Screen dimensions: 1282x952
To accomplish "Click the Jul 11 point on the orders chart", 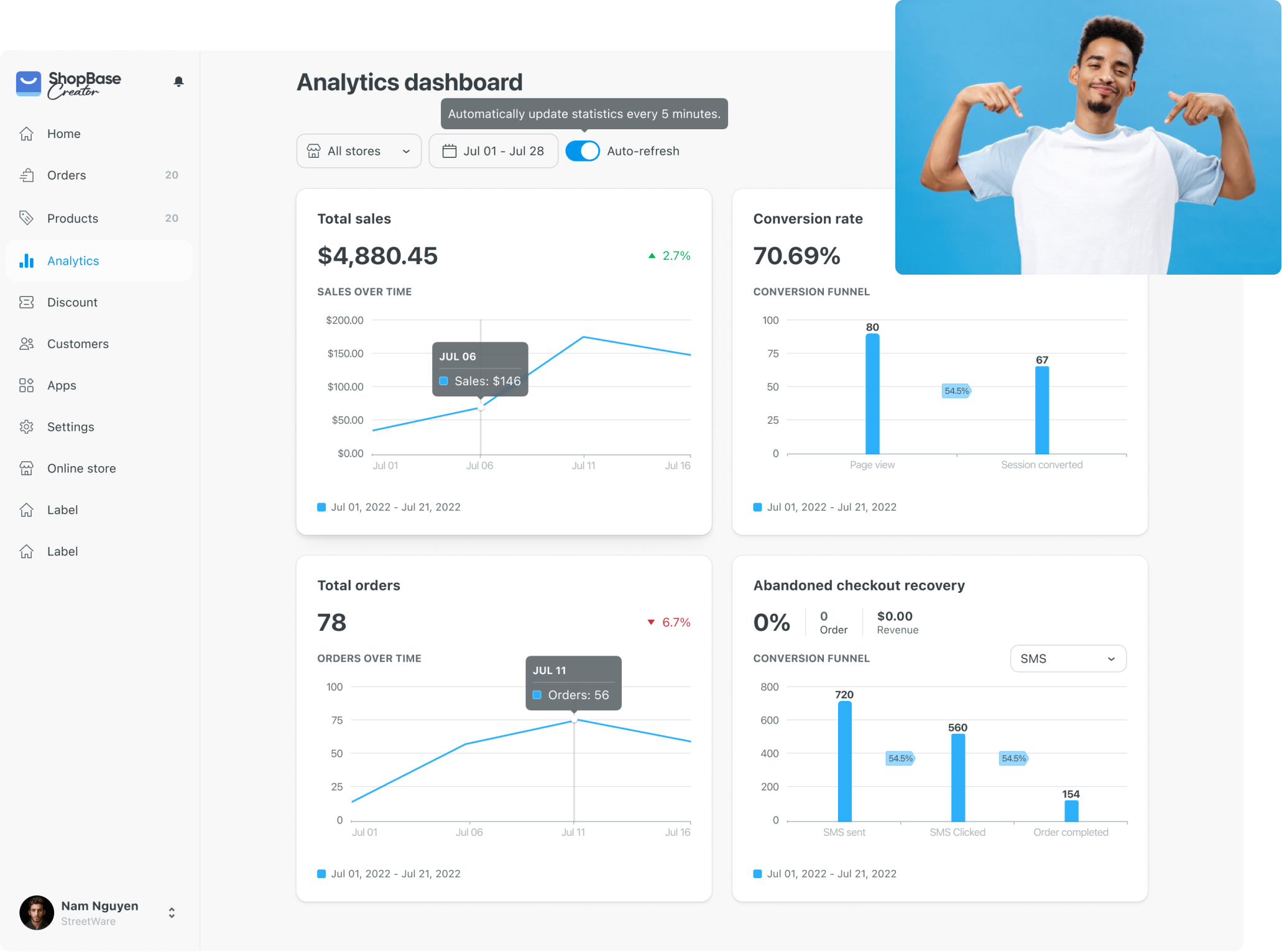I will tap(574, 720).
